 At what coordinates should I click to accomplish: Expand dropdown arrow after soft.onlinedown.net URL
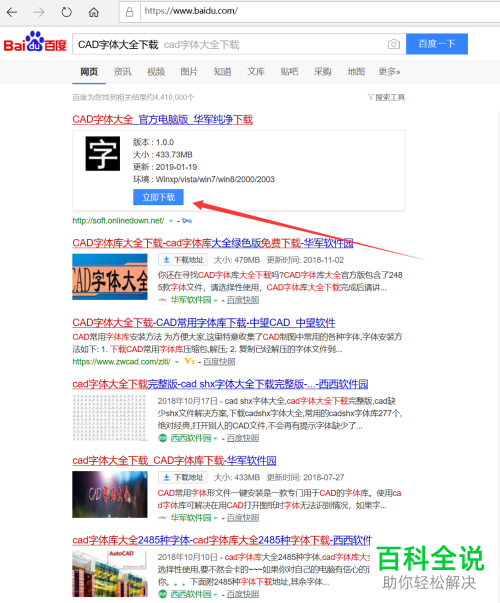(x=171, y=221)
